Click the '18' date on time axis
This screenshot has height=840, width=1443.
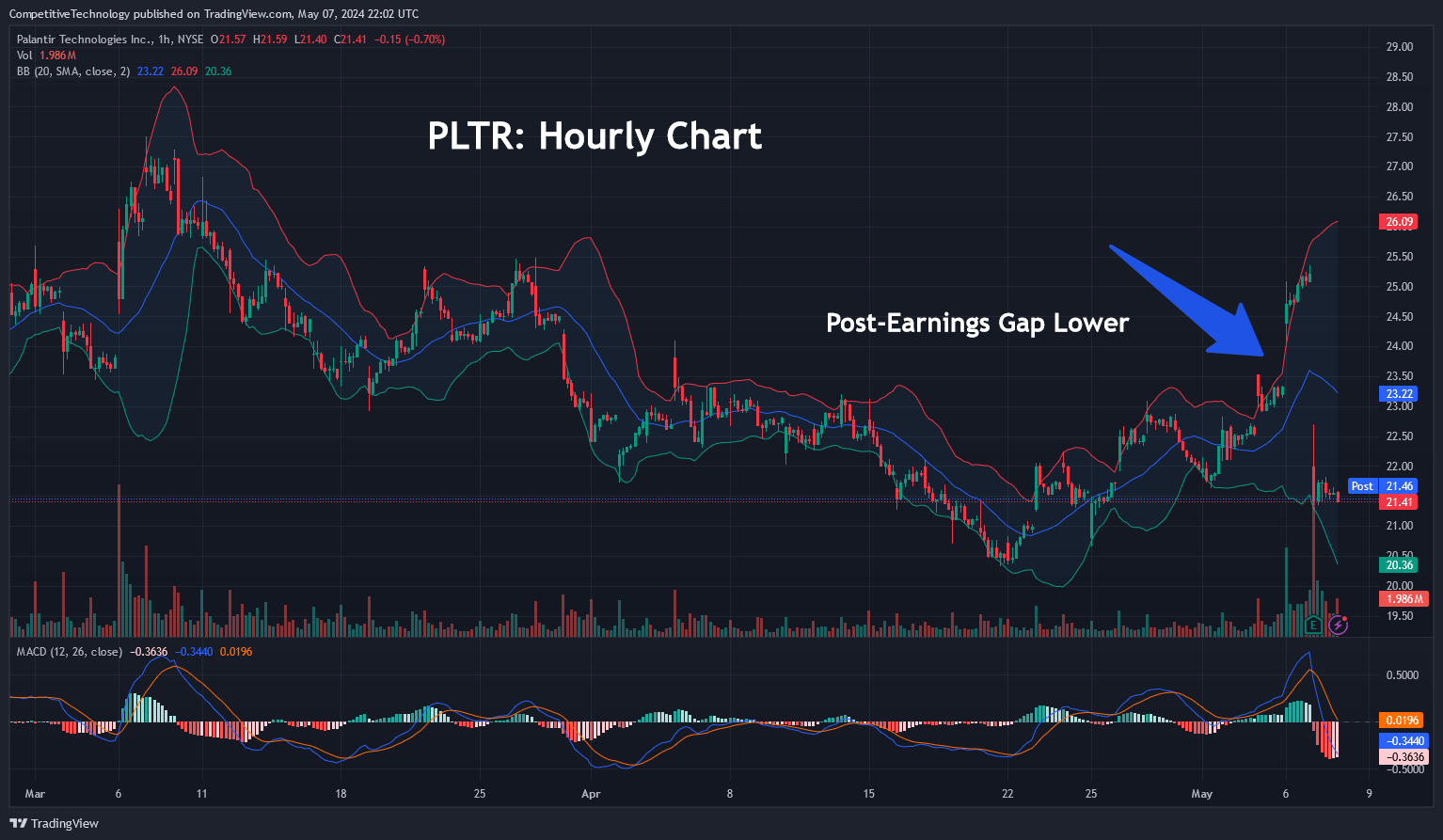(341, 794)
